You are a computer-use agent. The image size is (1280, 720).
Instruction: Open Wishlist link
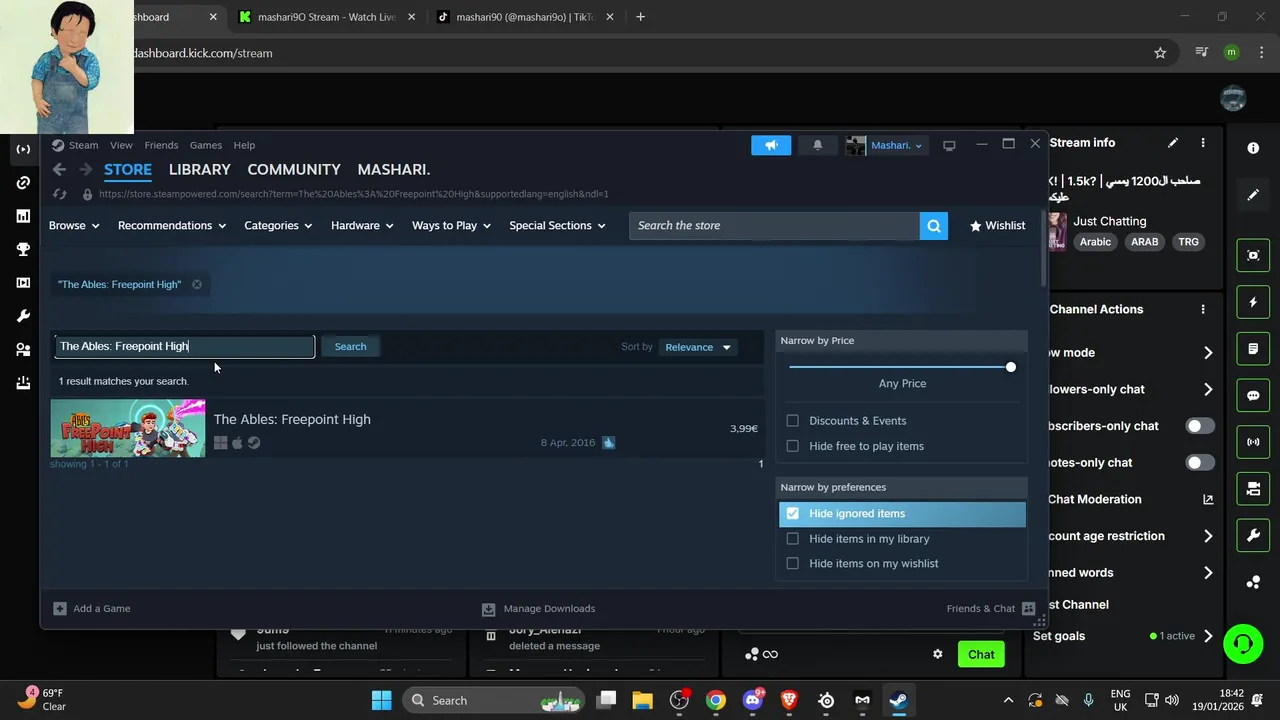[997, 226]
